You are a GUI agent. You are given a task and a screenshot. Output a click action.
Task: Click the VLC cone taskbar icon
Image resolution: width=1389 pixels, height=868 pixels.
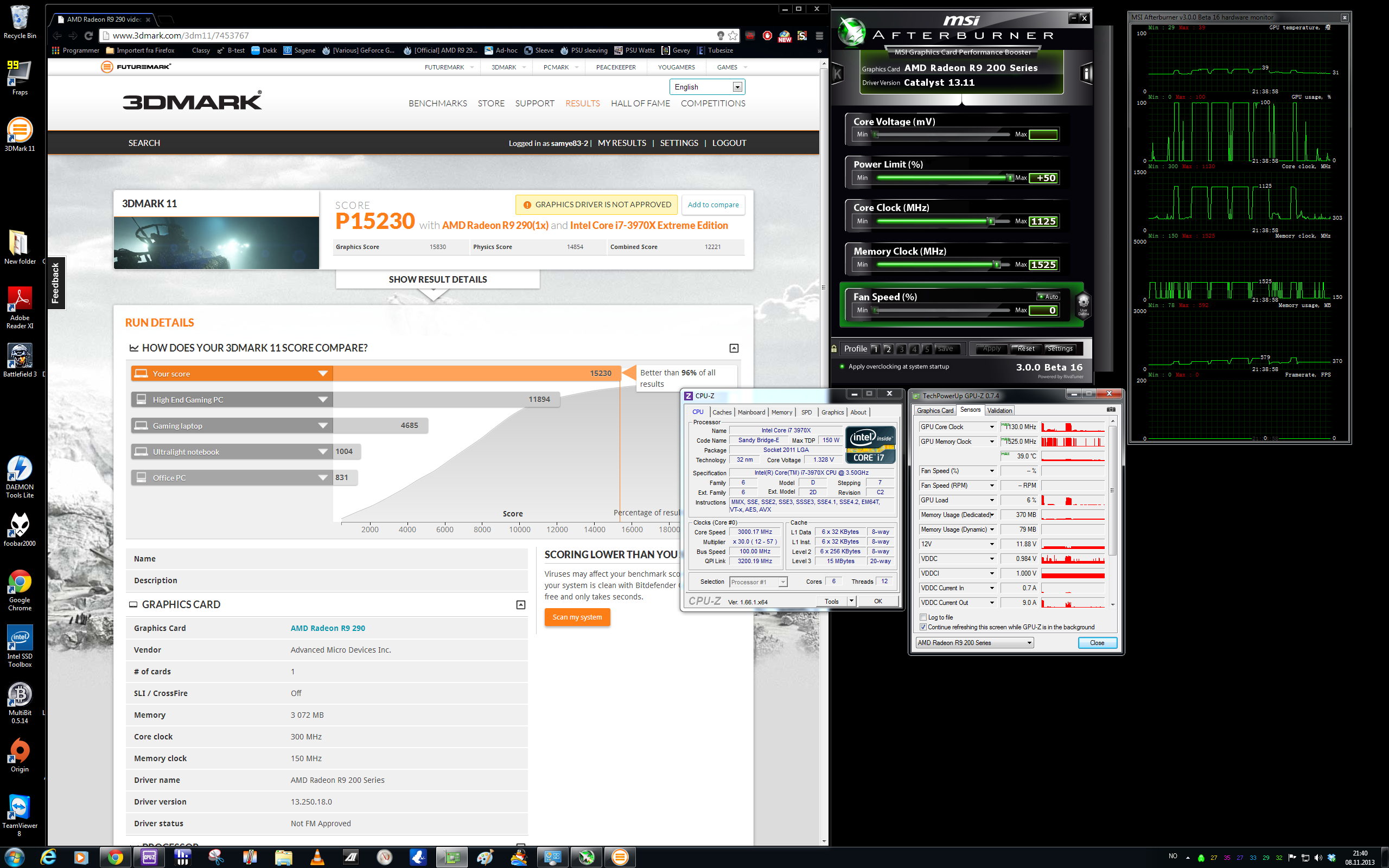tap(317, 857)
